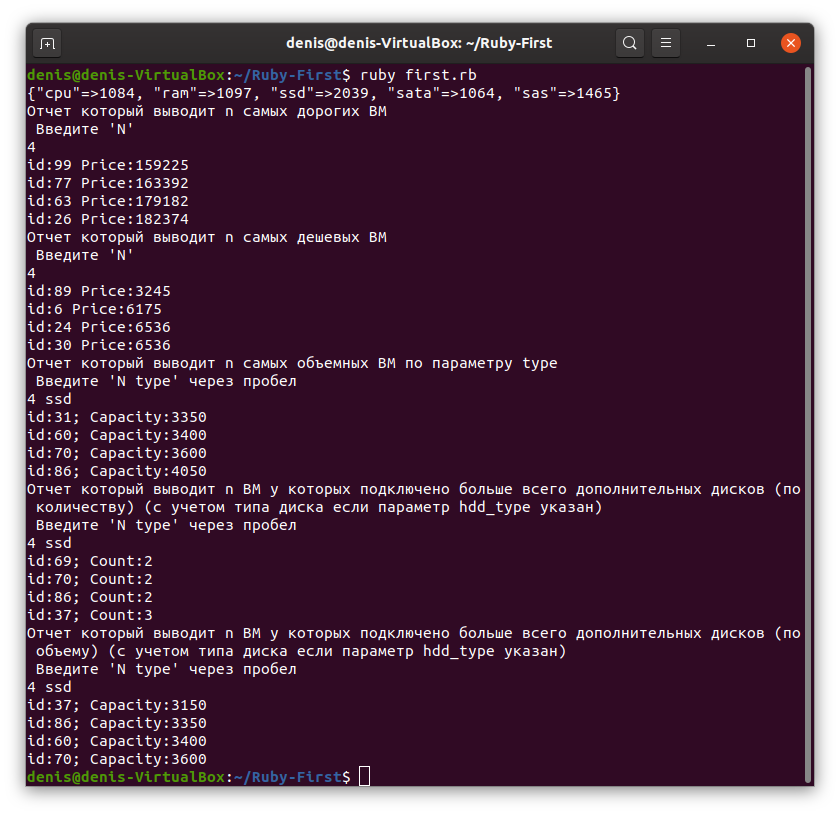Screen dimensions: 840x815
Task: Click the hash output line with "cpu"=>1084
Action: click(324, 93)
